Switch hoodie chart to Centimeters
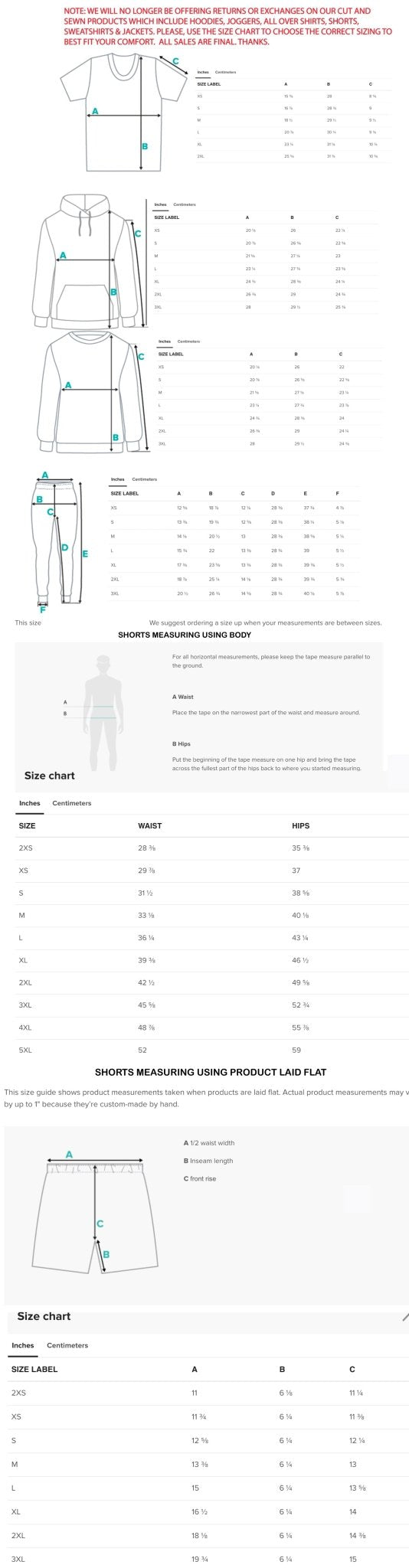Image resolution: width=409 pixels, height=1568 pixels. point(185,204)
